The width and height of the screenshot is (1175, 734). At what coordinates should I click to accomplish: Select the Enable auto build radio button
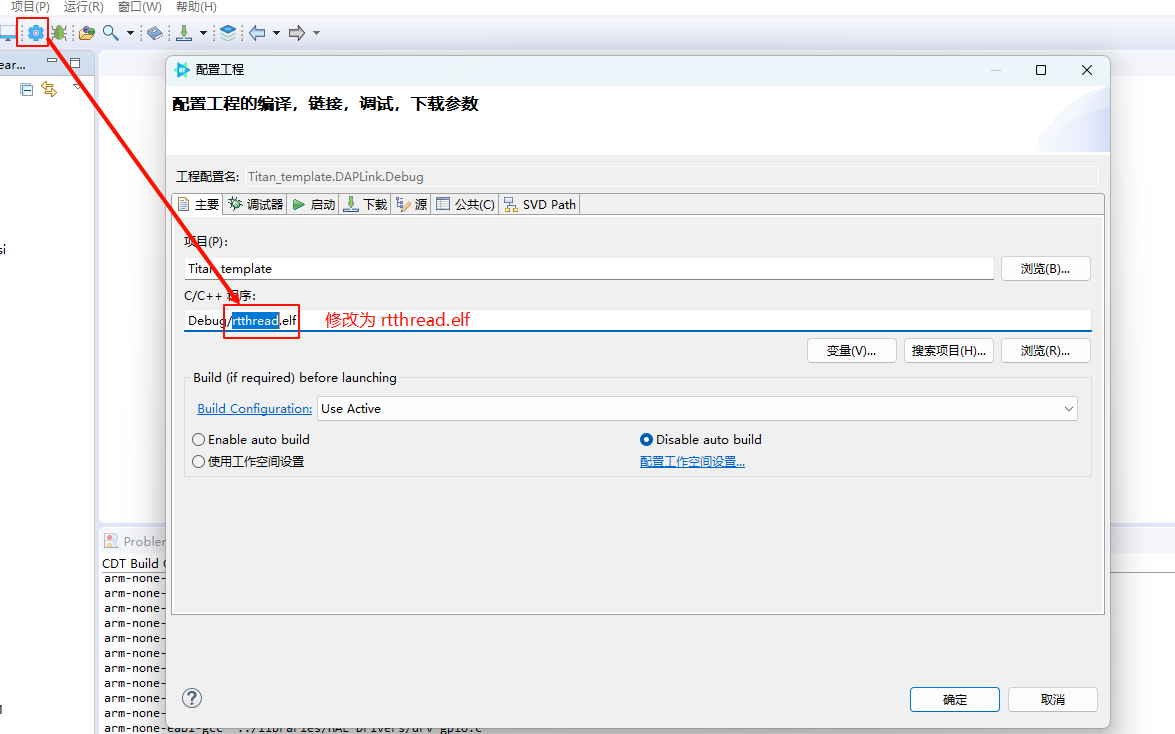199,439
